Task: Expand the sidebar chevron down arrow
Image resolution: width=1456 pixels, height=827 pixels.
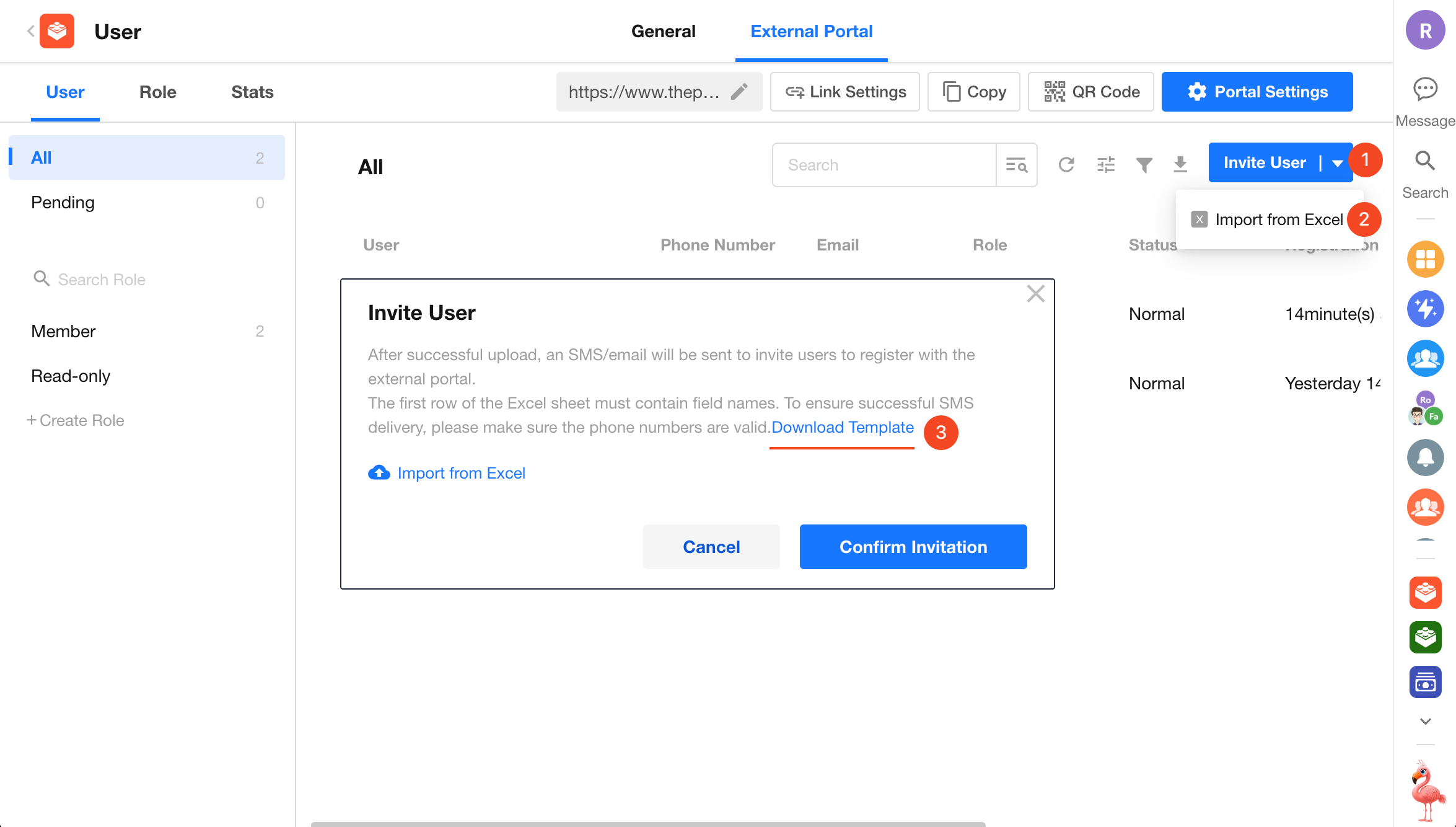Action: click(1425, 721)
